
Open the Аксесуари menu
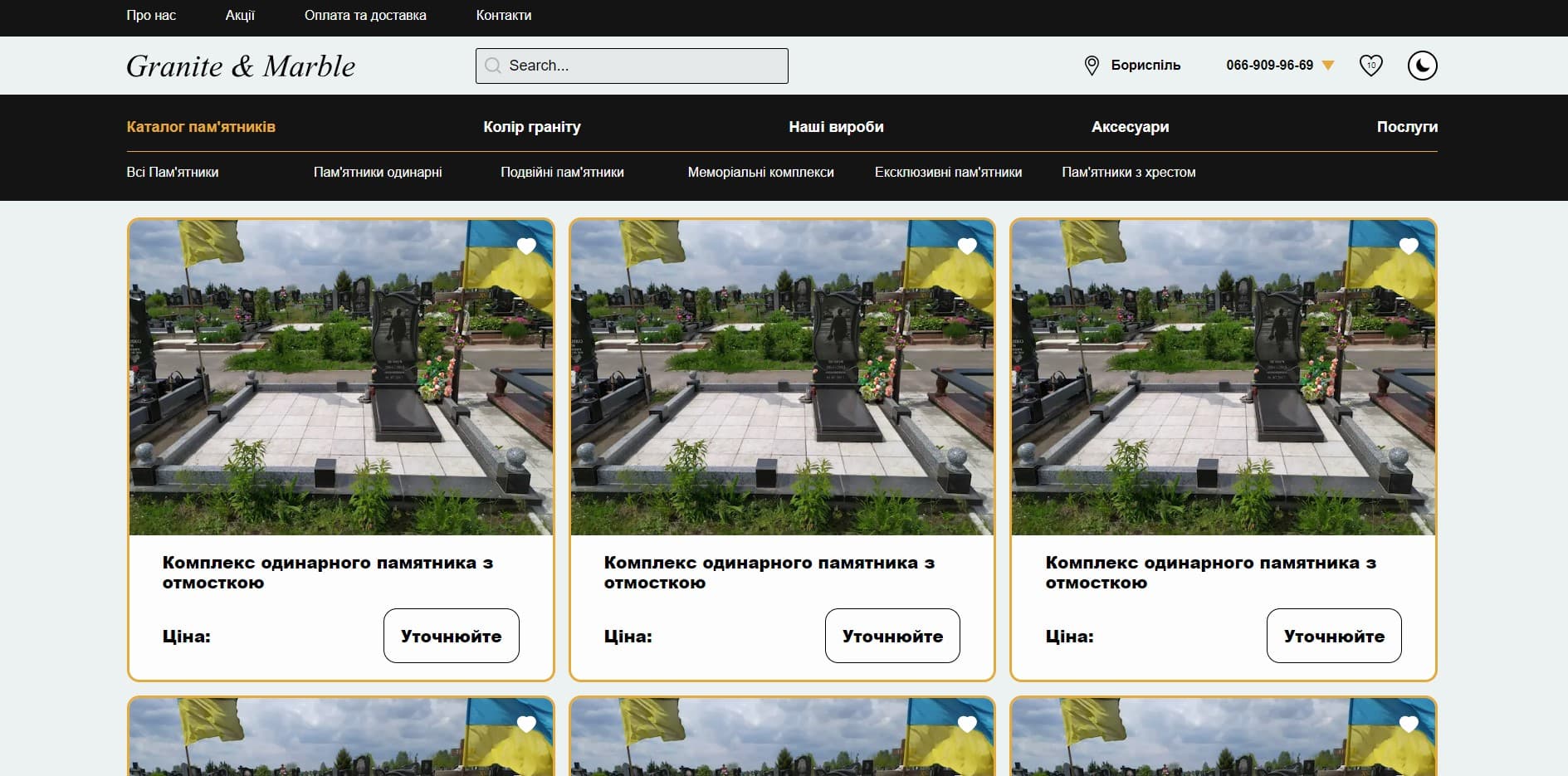pyautogui.click(x=1130, y=127)
